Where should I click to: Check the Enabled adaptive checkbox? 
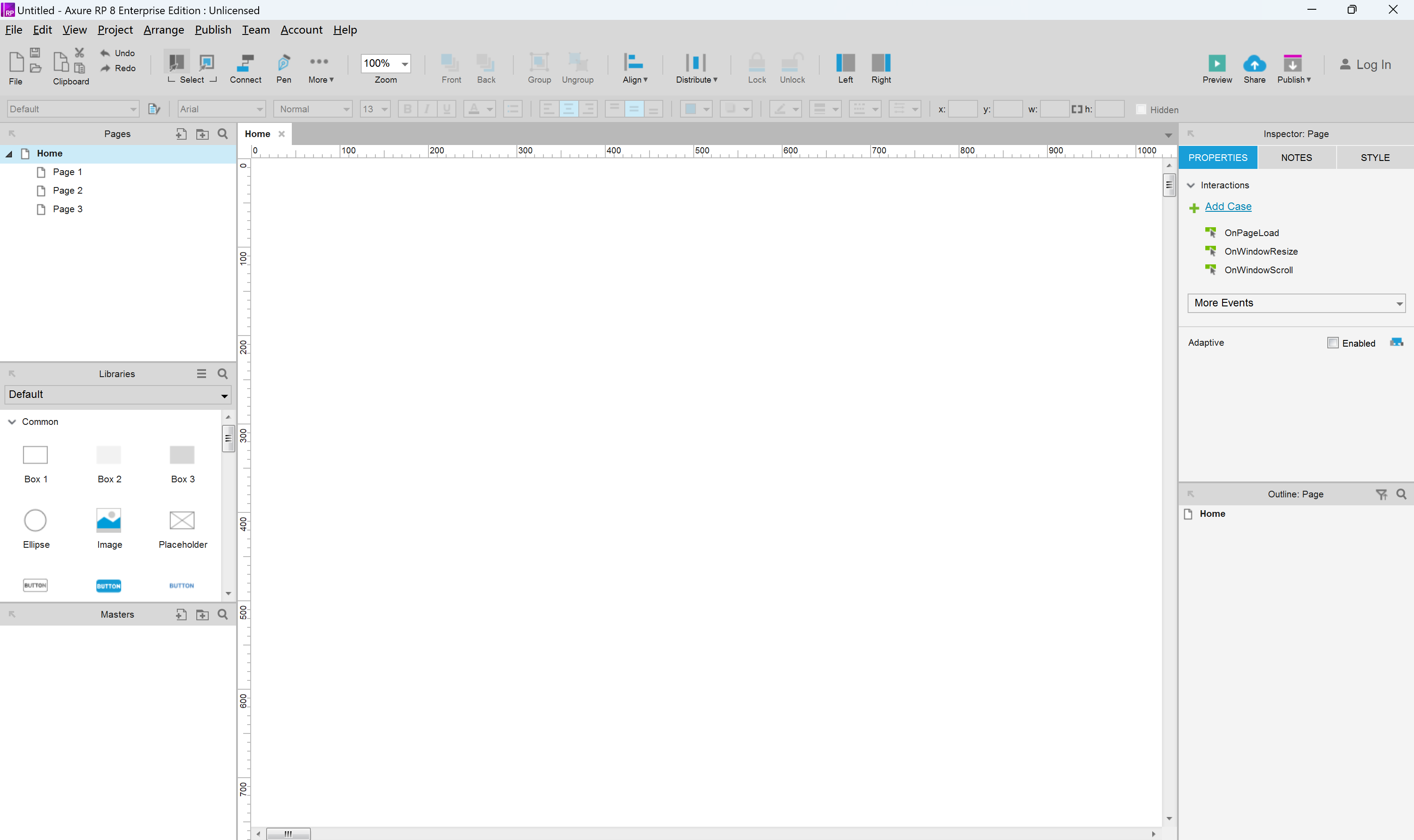pos(1333,343)
